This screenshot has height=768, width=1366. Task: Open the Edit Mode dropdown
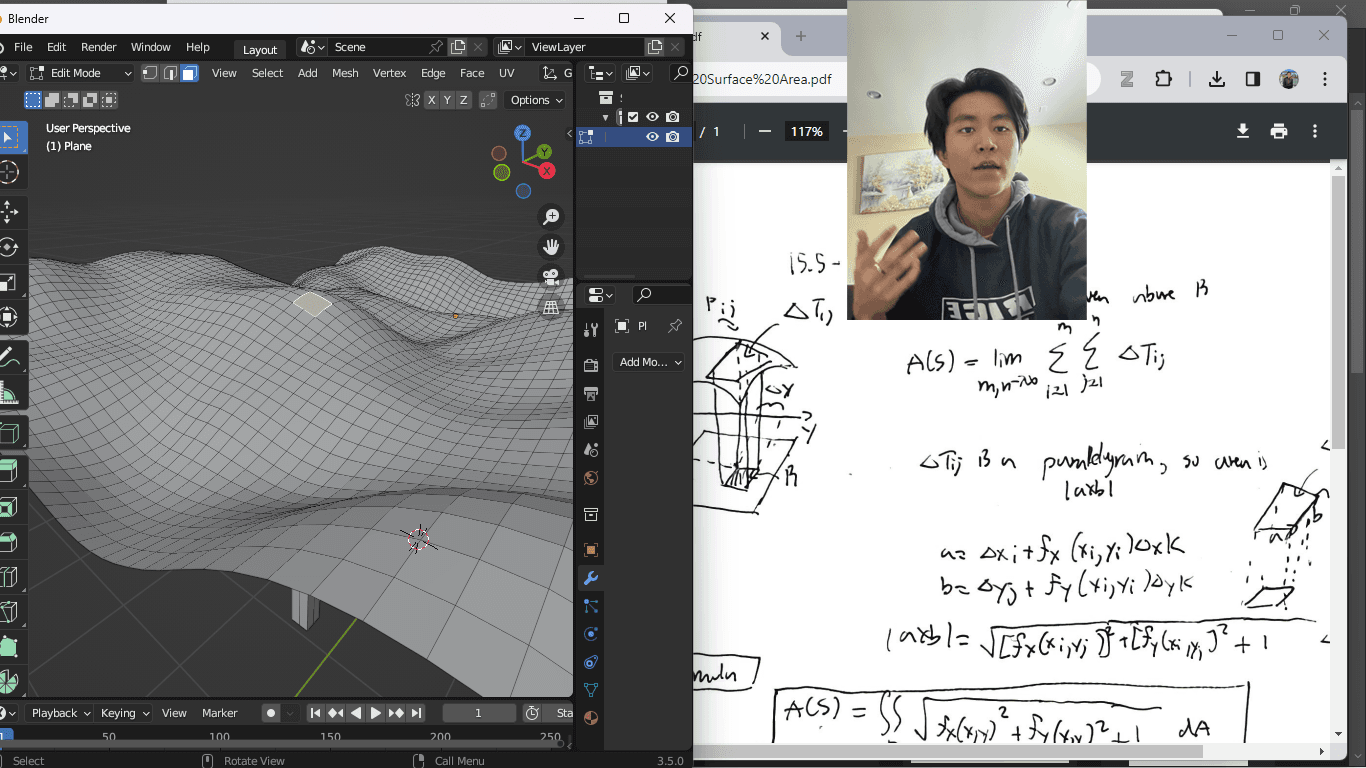80,73
